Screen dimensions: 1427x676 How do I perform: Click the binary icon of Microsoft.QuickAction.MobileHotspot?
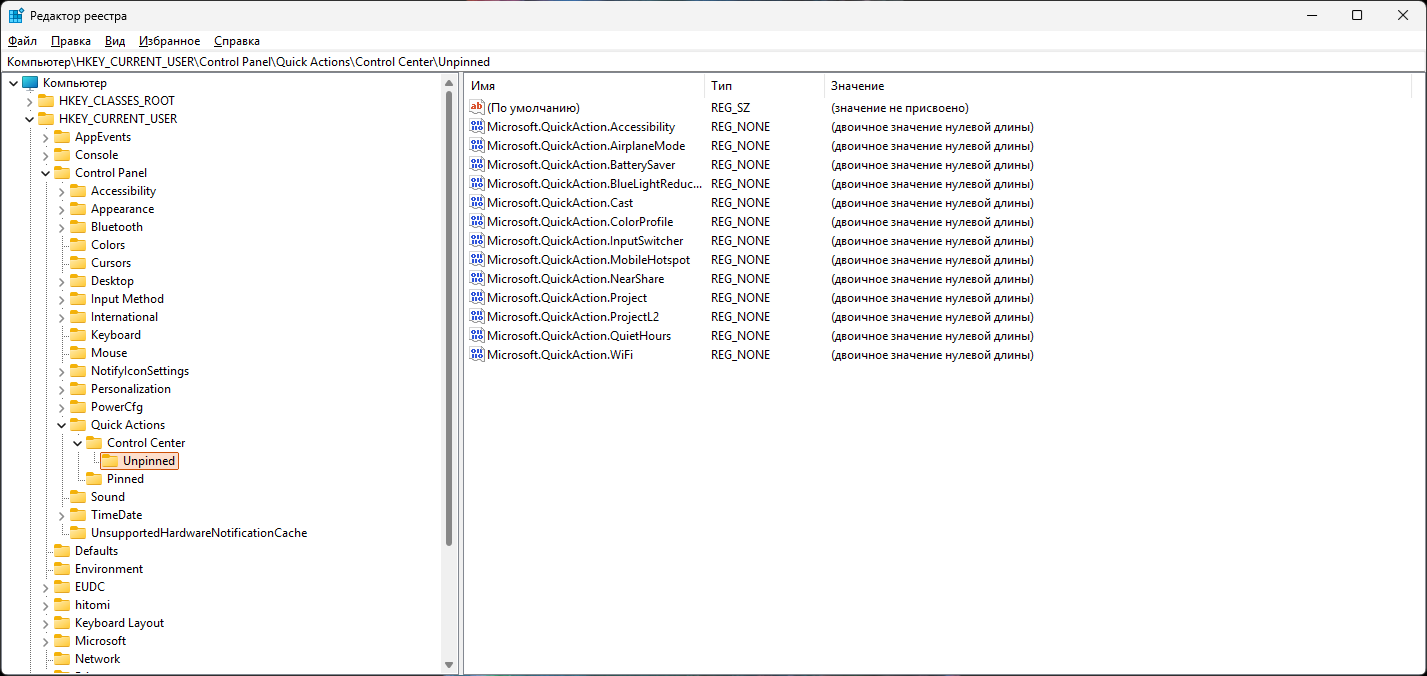click(x=477, y=260)
